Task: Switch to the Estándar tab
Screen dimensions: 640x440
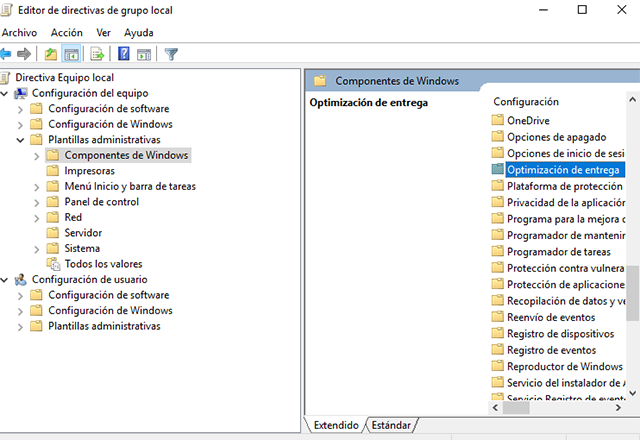Action: [390, 425]
